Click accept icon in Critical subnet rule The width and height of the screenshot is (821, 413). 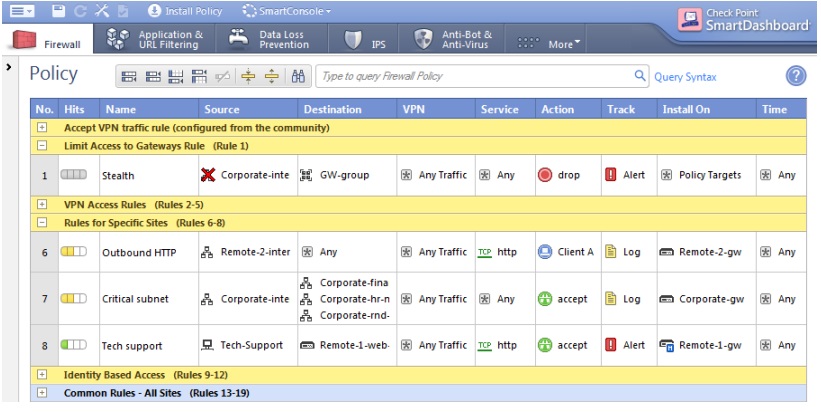(545, 299)
